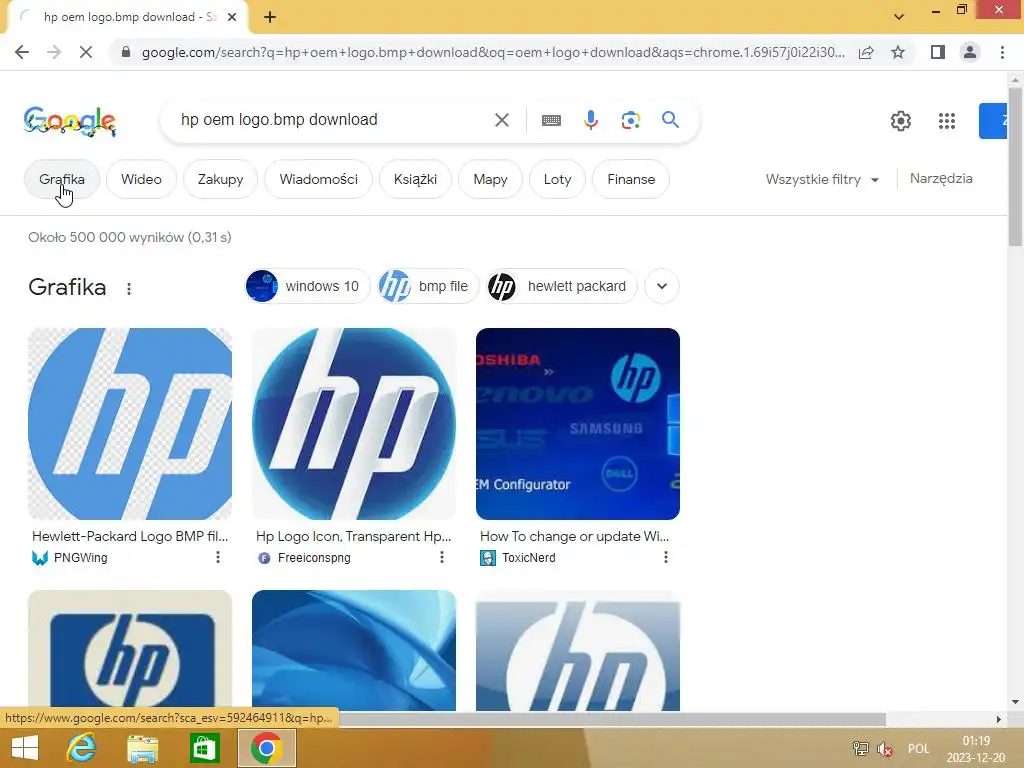1024x768 pixels.
Task: Open network status tray icon
Action: point(860,749)
